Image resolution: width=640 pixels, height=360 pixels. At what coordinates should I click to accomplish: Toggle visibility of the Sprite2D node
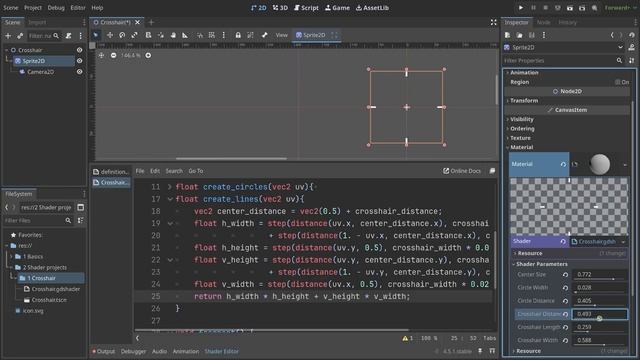point(80,61)
